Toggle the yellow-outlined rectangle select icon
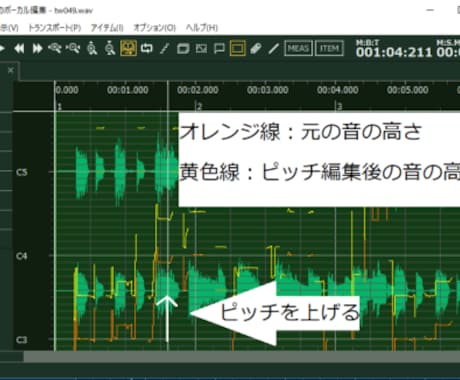The height and width of the screenshot is (380, 460). point(238,49)
